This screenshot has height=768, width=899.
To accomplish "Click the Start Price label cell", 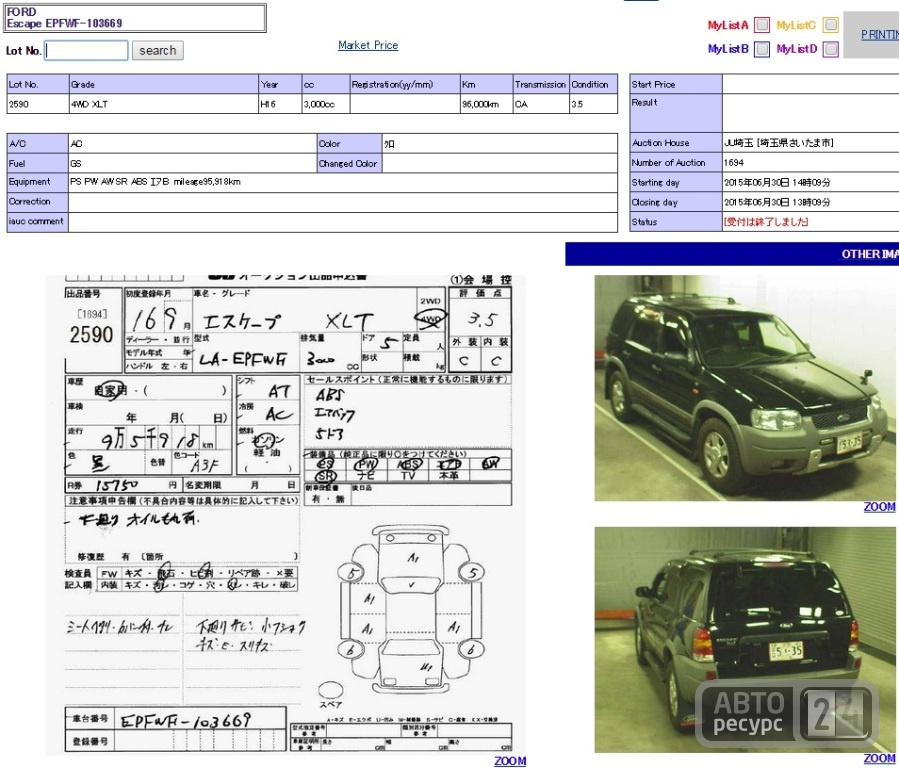I will 676,84.
